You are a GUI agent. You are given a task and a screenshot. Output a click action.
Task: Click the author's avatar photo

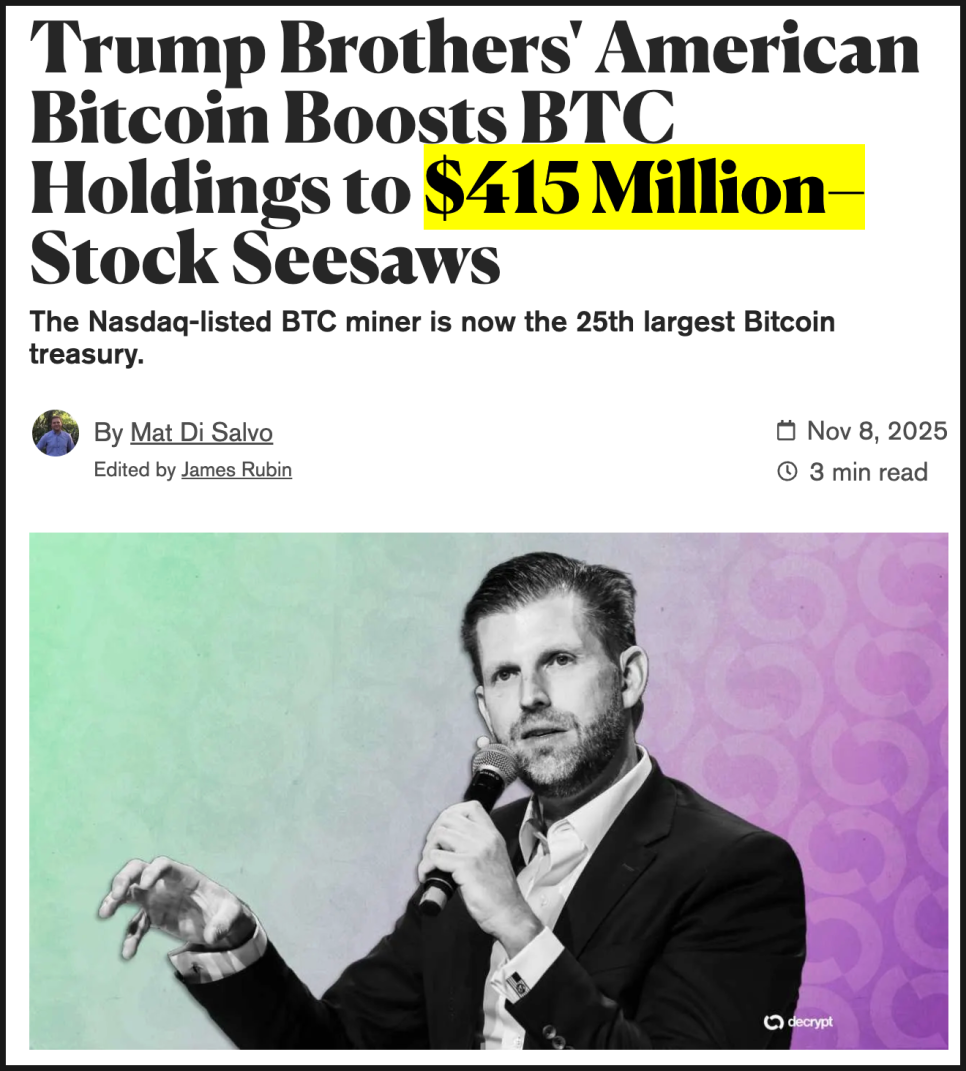coord(55,433)
